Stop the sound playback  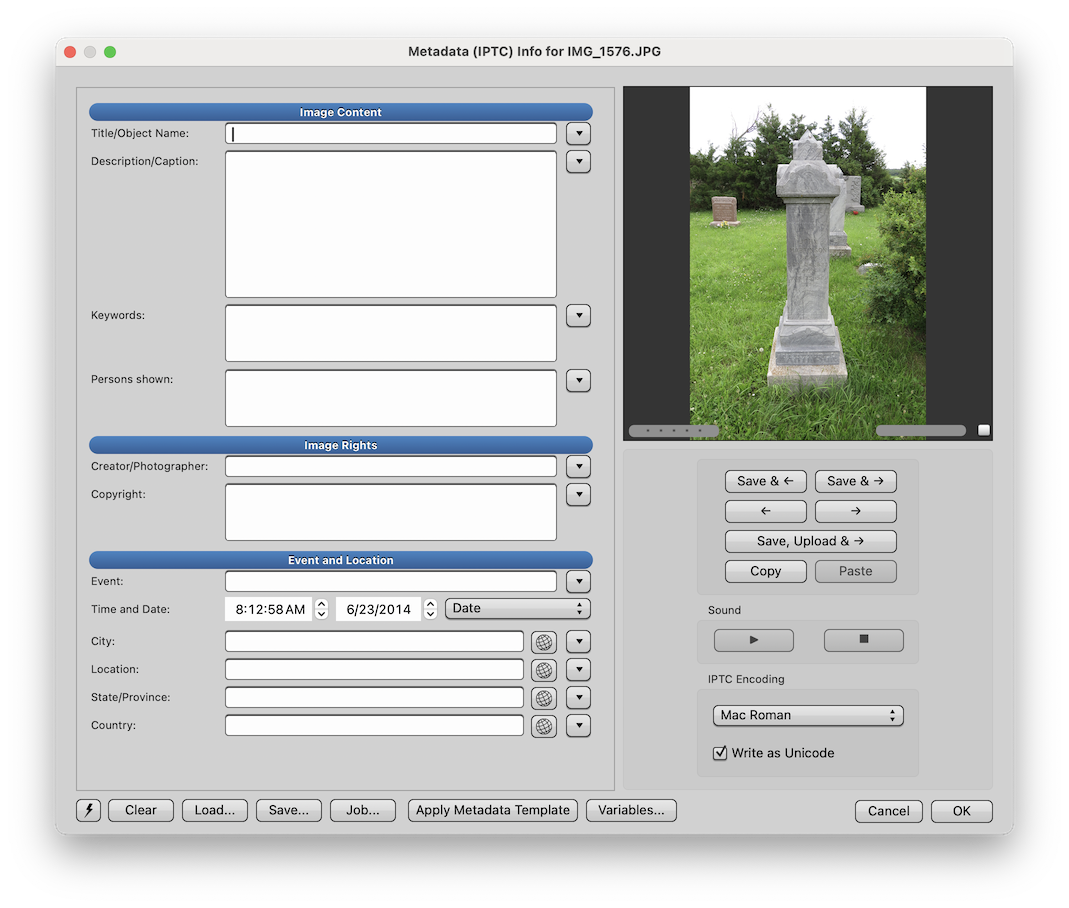coord(863,640)
